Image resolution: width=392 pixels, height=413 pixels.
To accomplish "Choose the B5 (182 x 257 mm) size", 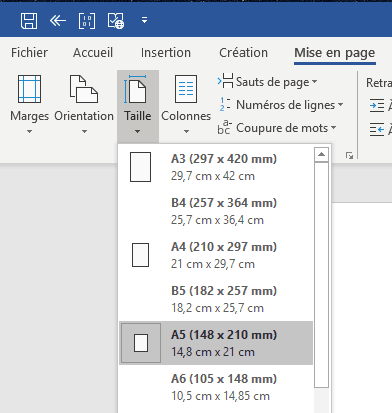I will tap(216, 299).
